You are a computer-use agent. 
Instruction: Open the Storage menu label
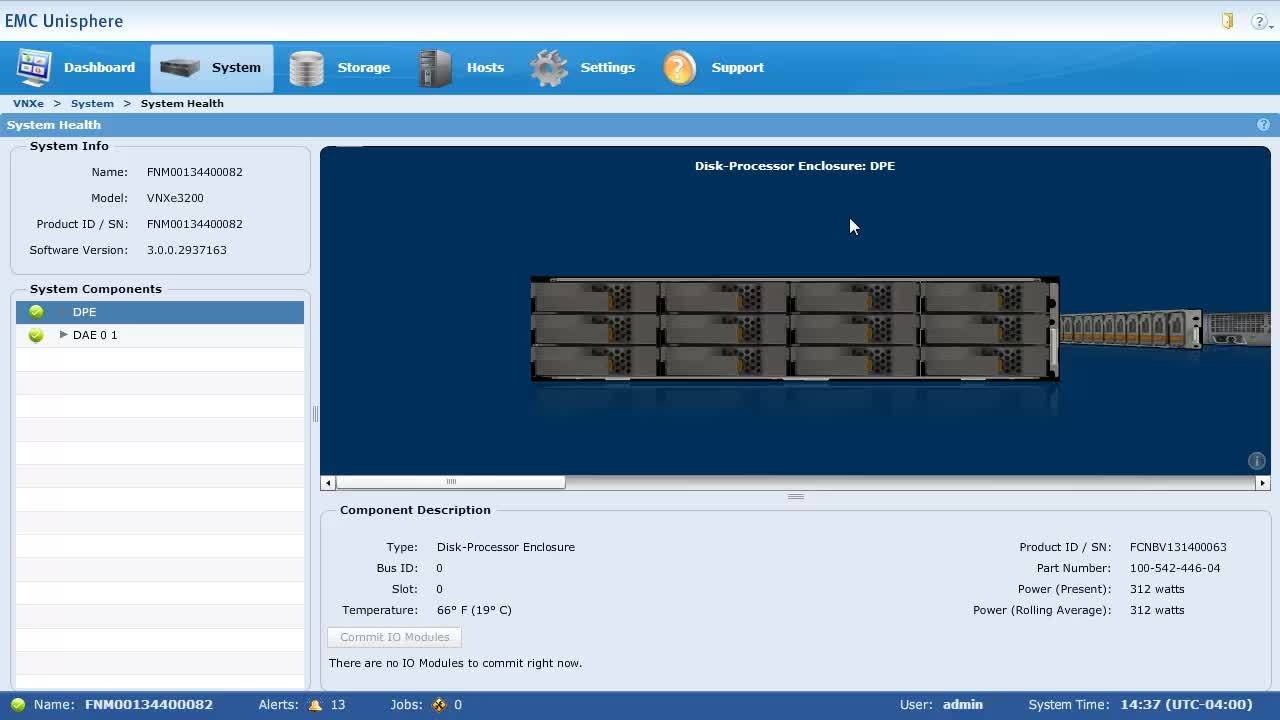363,68
